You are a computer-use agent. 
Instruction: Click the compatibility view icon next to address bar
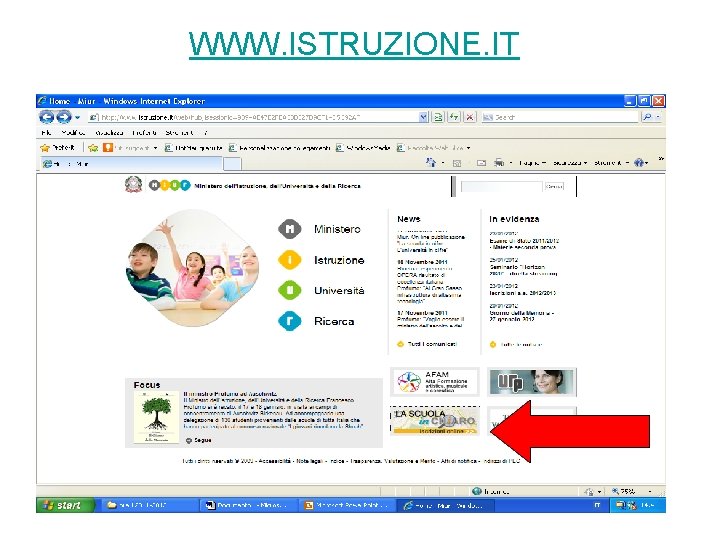[x=438, y=118]
